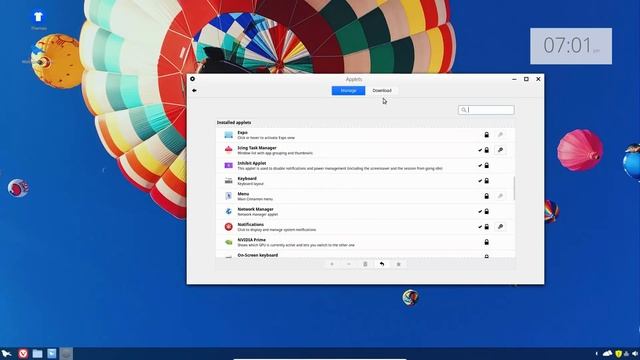Open the gear menu in Applets title bar
This screenshot has height=360, width=640.
[192, 79]
